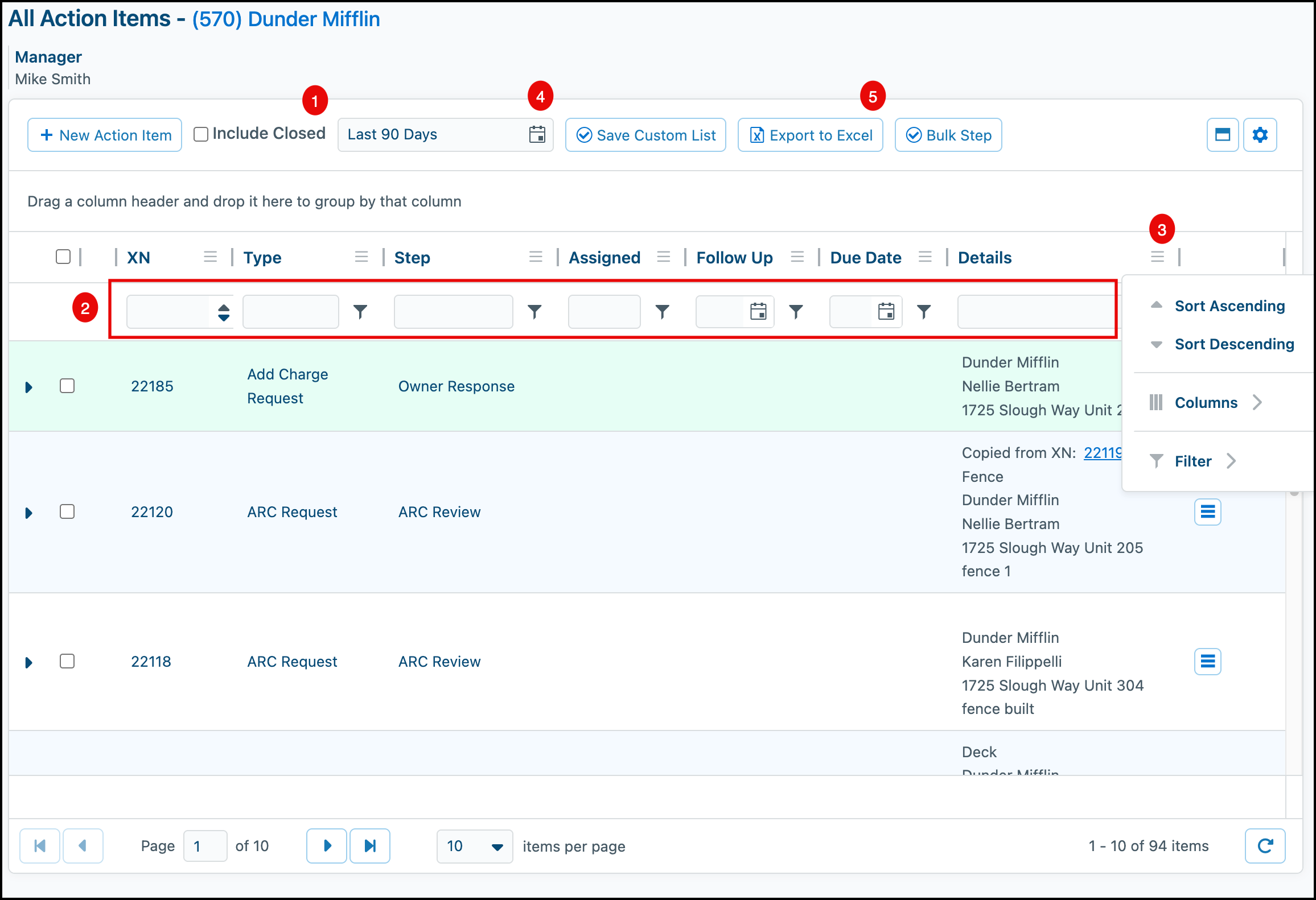The image size is (1316, 900).
Task: Open the Assigned column menu icon
Action: coord(663,257)
